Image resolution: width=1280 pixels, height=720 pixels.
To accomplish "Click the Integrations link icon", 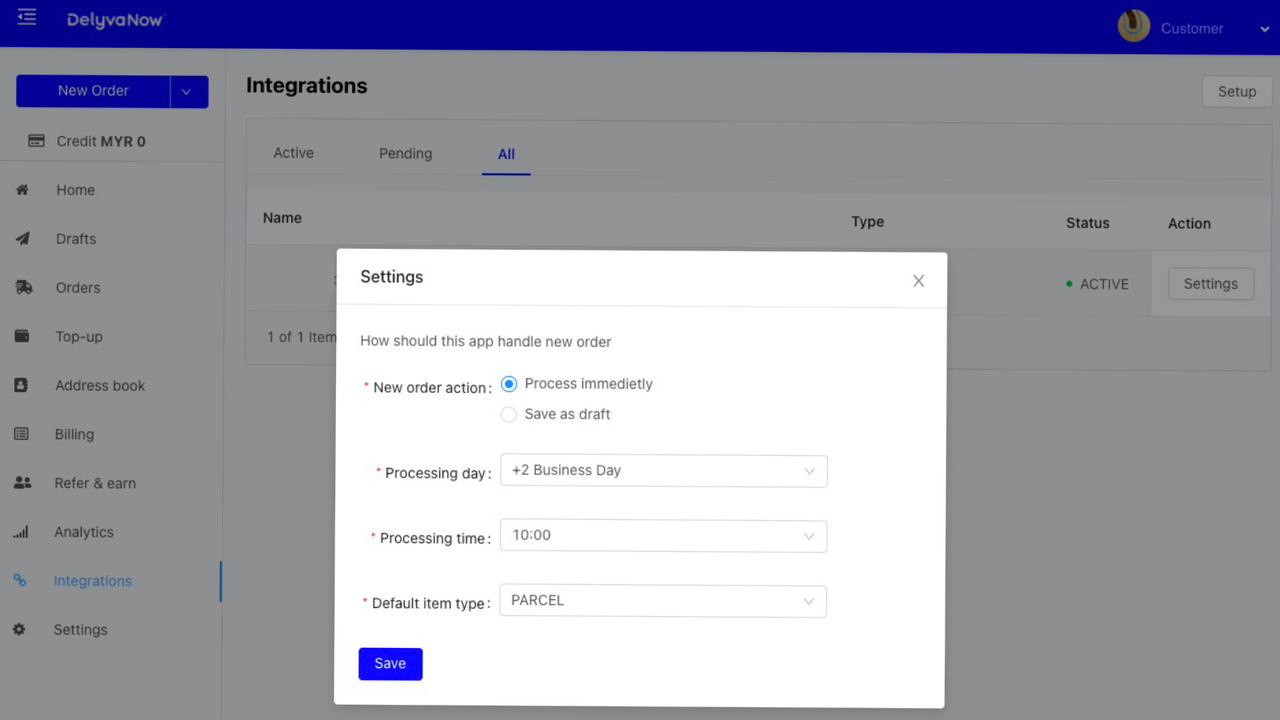I will pyautogui.click(x=20, y=581).
